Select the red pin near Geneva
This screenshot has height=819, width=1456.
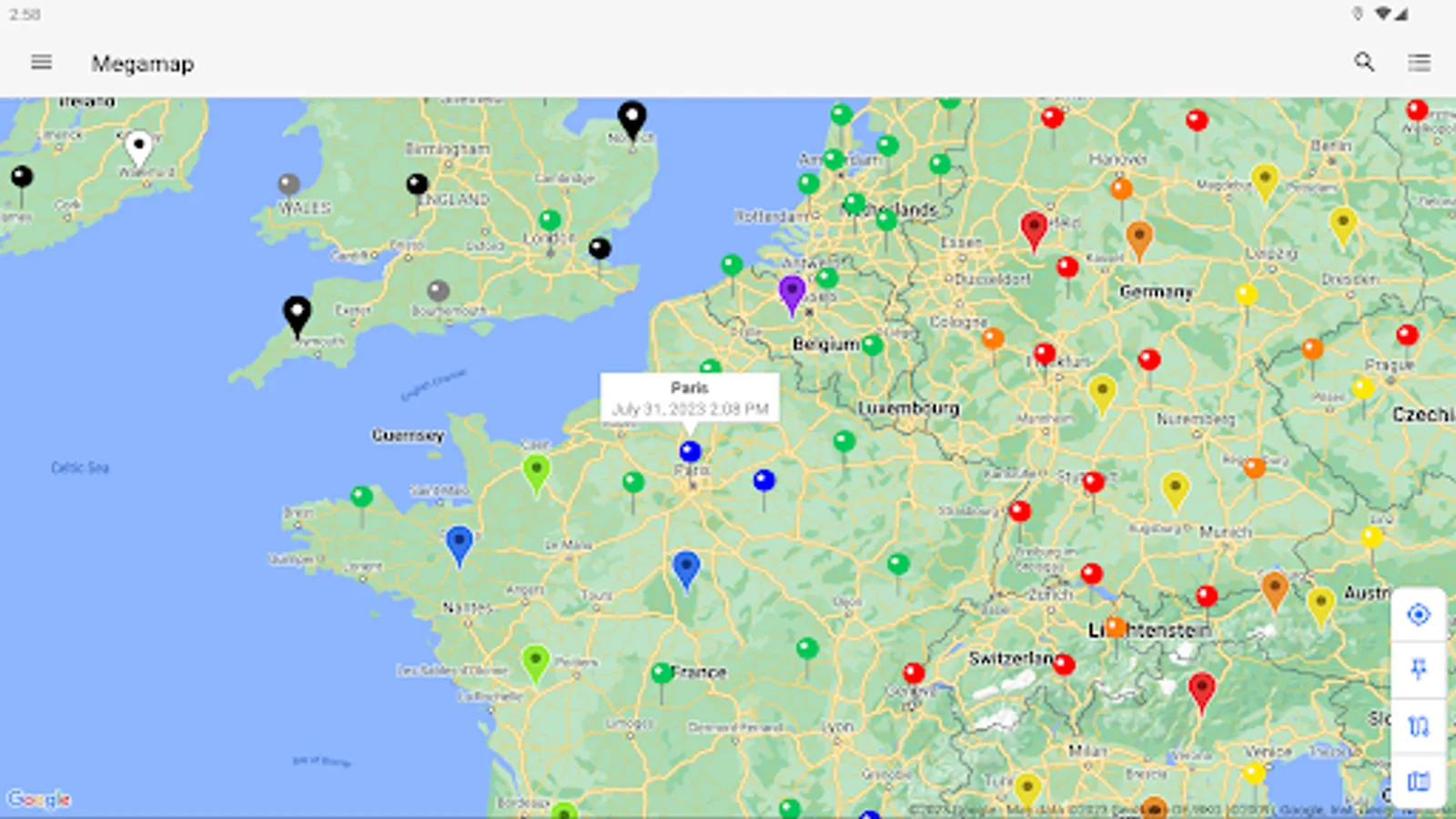tap(914, 673)
